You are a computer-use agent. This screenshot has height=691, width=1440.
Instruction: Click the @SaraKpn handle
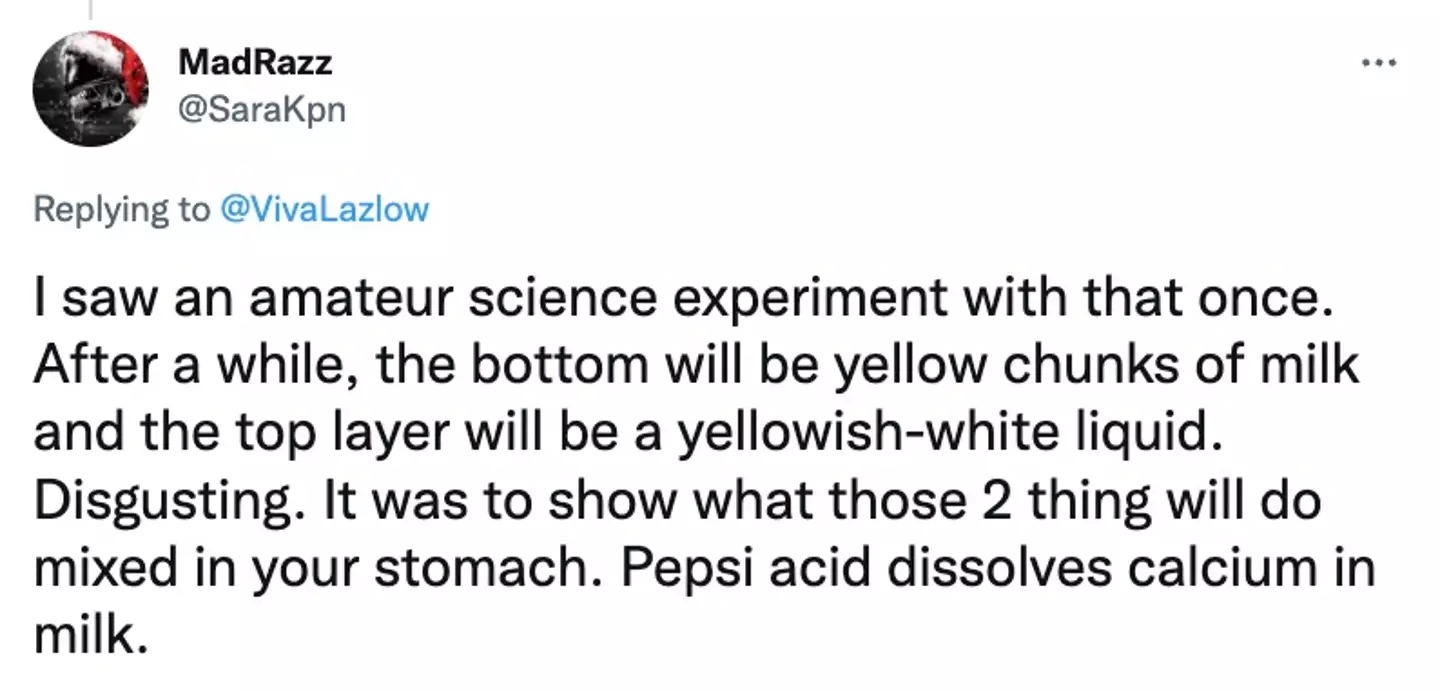click(x=262, y=108)
